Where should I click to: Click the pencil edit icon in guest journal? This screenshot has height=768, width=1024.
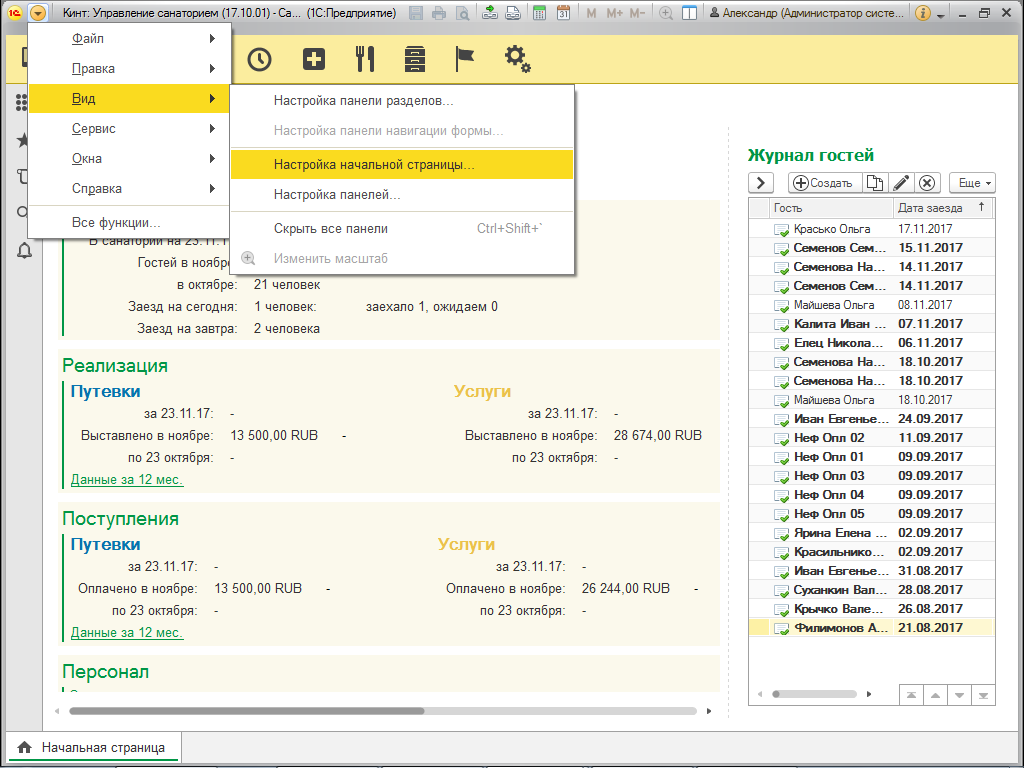(x=901, y=183)
